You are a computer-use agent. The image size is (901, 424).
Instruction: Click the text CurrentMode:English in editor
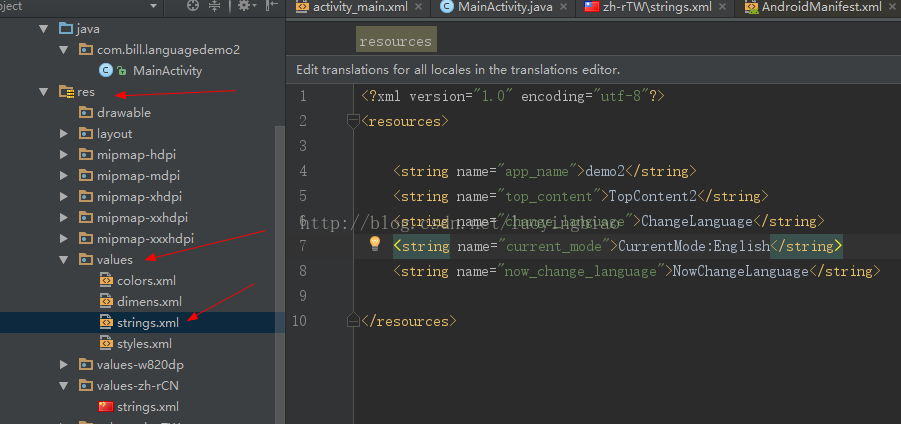point(694,246)
